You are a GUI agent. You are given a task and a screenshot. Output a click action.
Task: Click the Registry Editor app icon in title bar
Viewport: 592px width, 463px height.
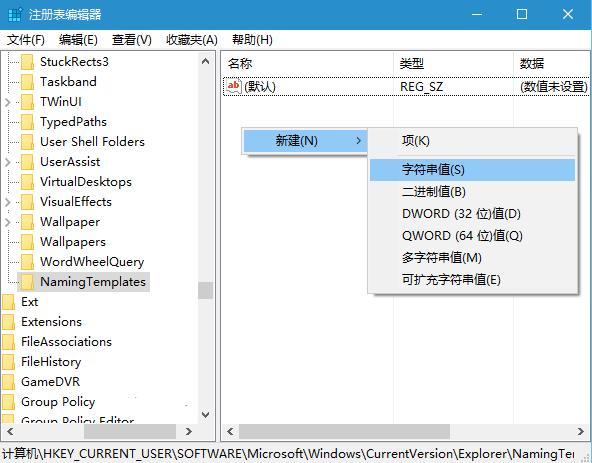point(15,15)
